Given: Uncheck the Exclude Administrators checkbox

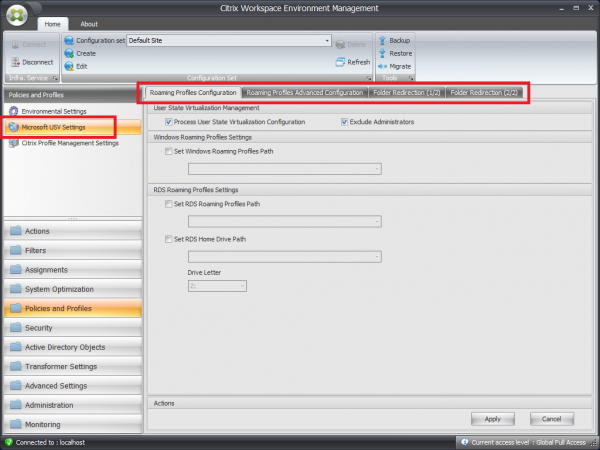Looking at the screenshot, I should [x=345, y=122].
